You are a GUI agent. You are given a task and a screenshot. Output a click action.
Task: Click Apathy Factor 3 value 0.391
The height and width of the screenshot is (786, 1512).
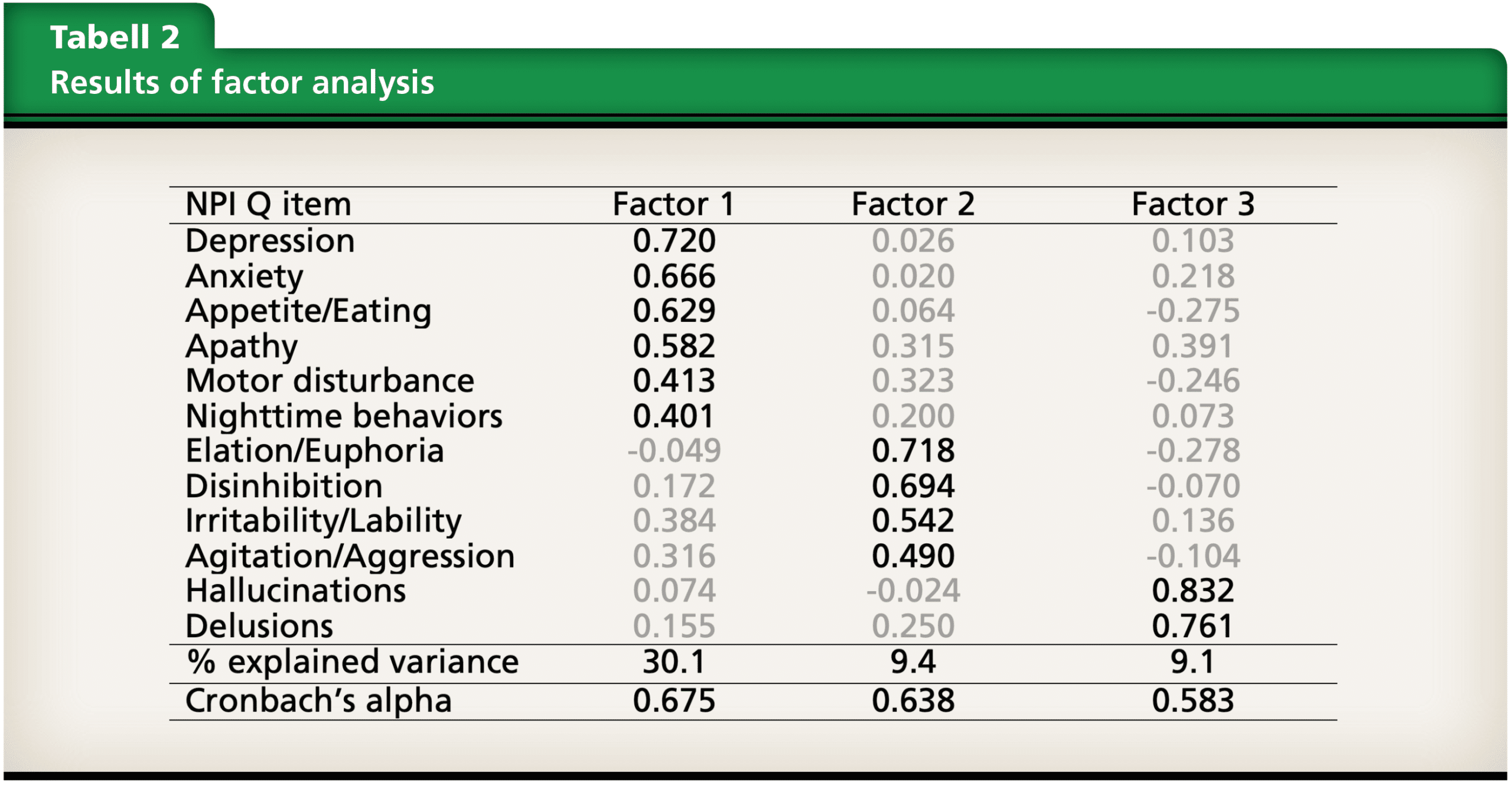click(x=1192, y=346)
